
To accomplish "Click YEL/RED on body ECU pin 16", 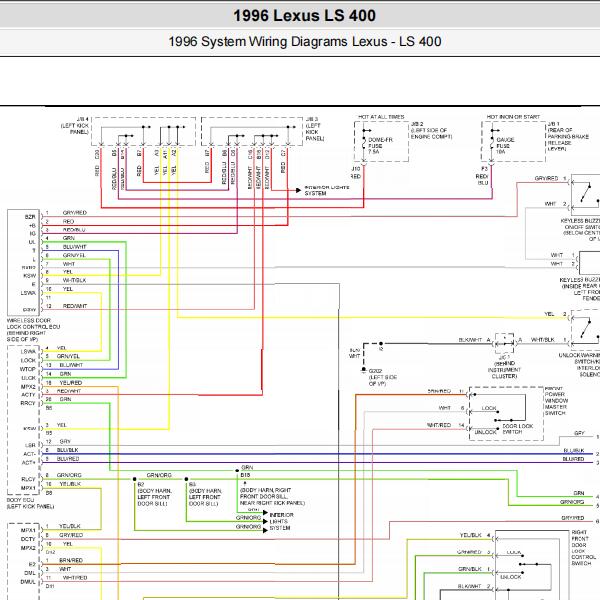I will coord(71,383).
